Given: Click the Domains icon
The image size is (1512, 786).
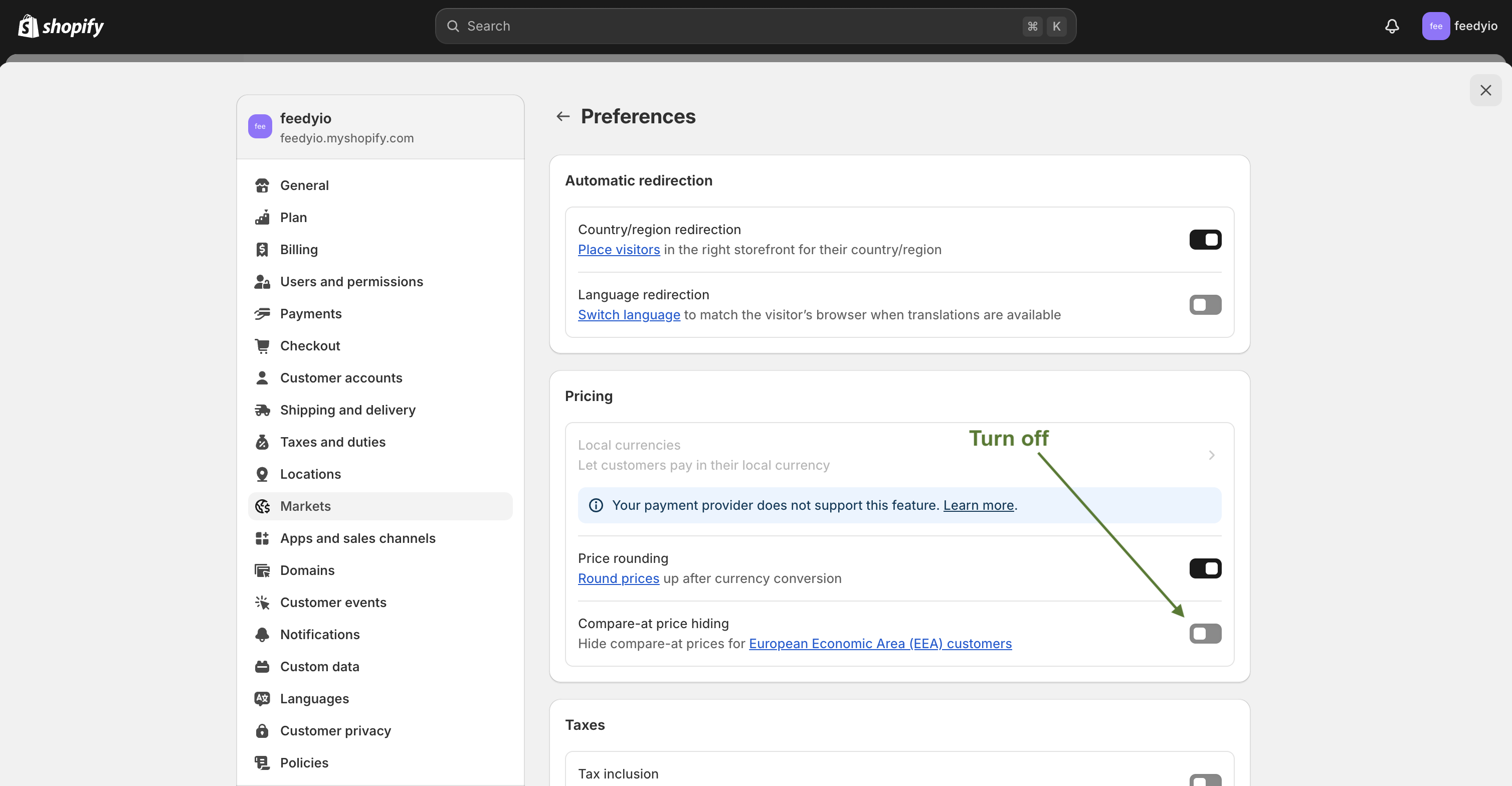Looking at the screenshot, I should (262, 570).
